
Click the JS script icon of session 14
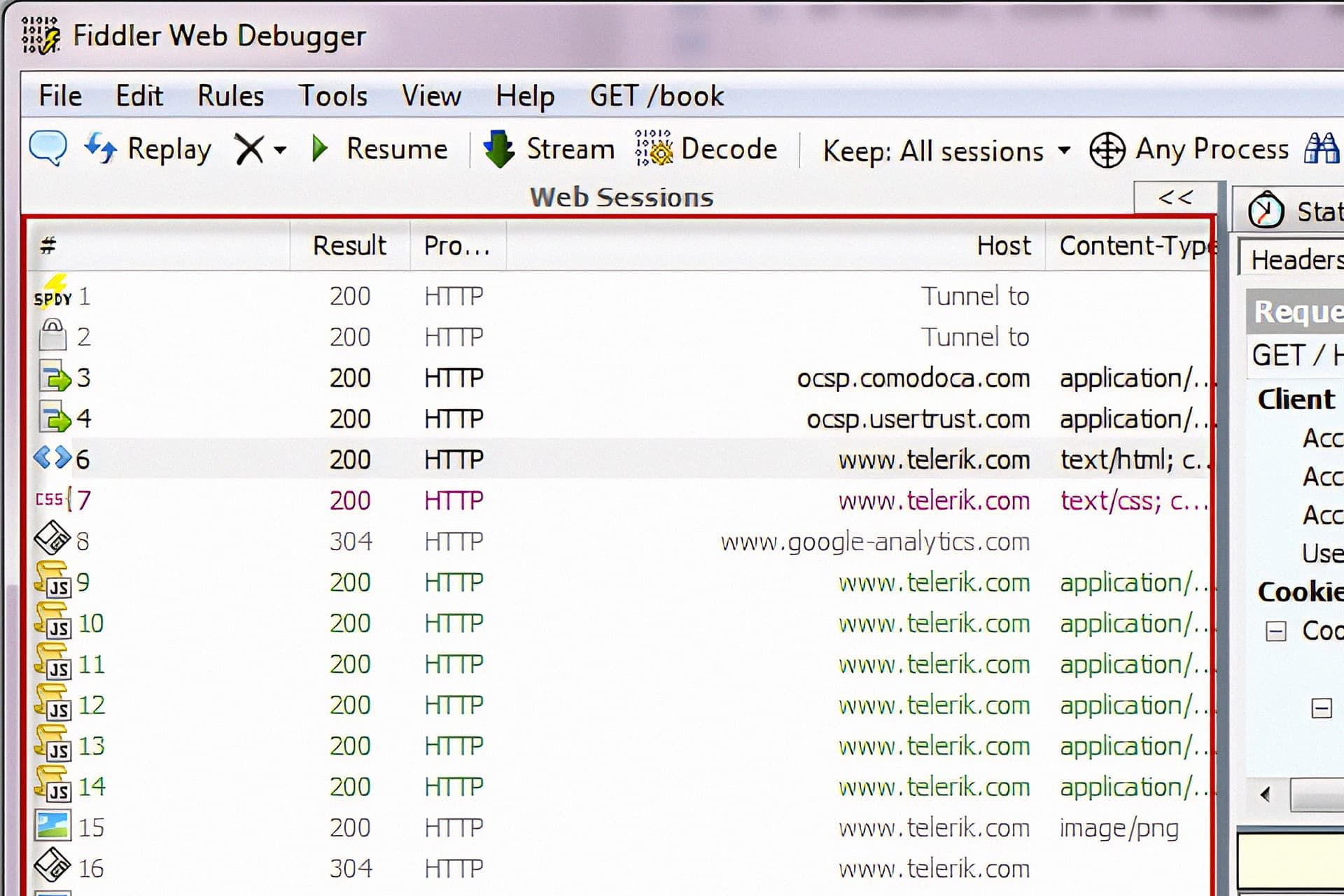pyautogui.click(x=53, y=784)
